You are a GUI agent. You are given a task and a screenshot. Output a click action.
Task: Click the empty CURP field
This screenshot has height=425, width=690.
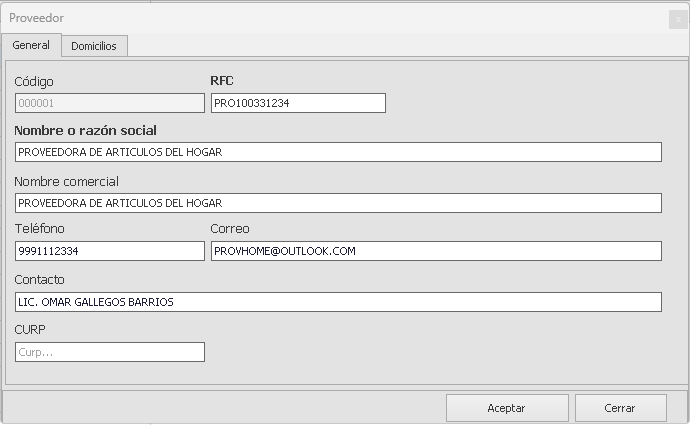[110, 352]
